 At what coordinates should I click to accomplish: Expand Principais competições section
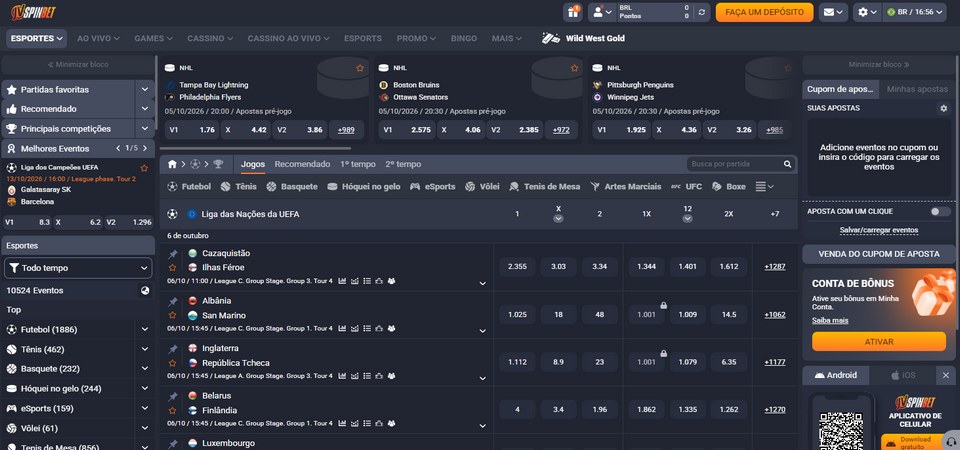pos(144,129)
